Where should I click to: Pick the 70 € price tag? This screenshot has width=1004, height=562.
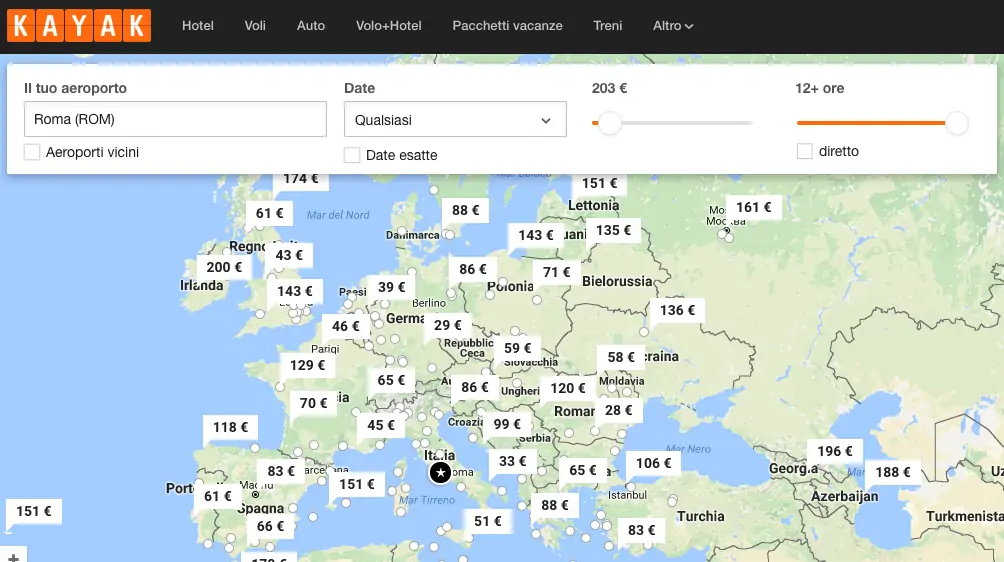314,403
